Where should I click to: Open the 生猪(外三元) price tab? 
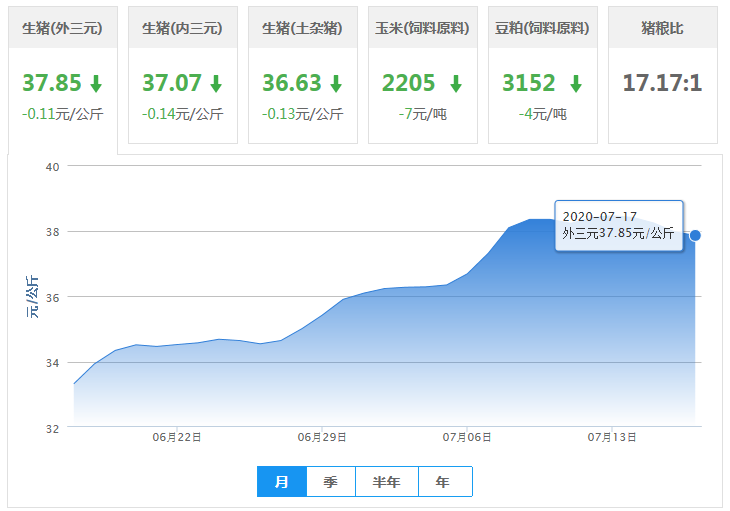[62, 29]
